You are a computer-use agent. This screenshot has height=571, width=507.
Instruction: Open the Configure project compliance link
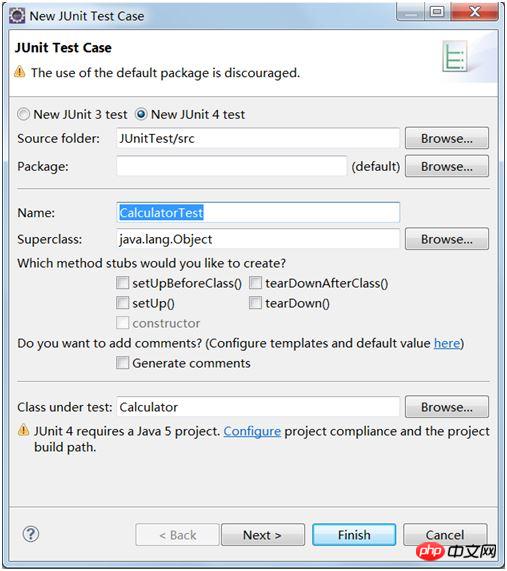coord(252,431)
